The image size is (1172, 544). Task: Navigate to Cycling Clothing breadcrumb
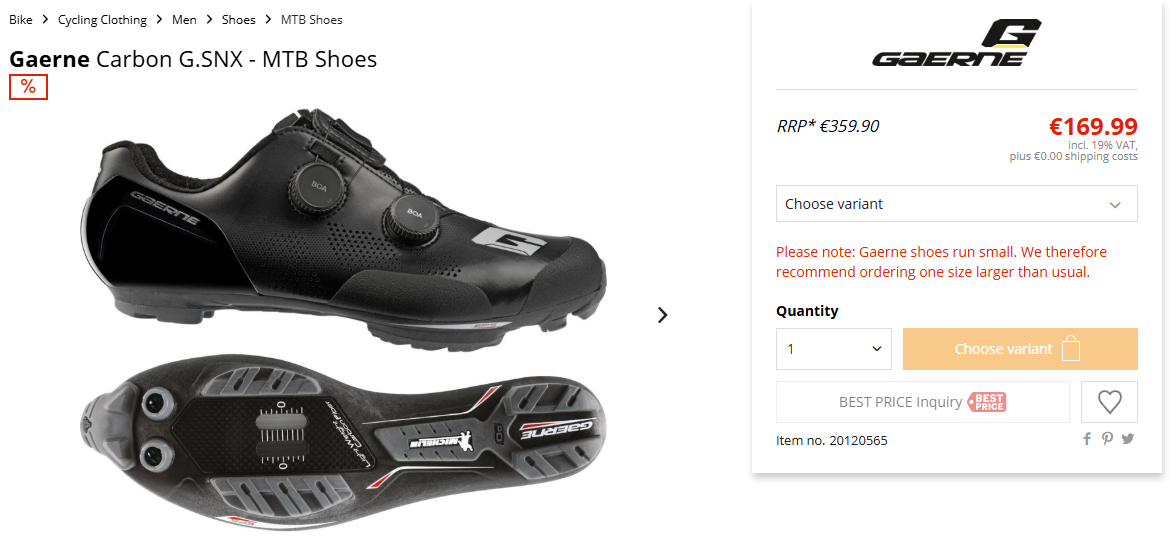click(102, 20)
